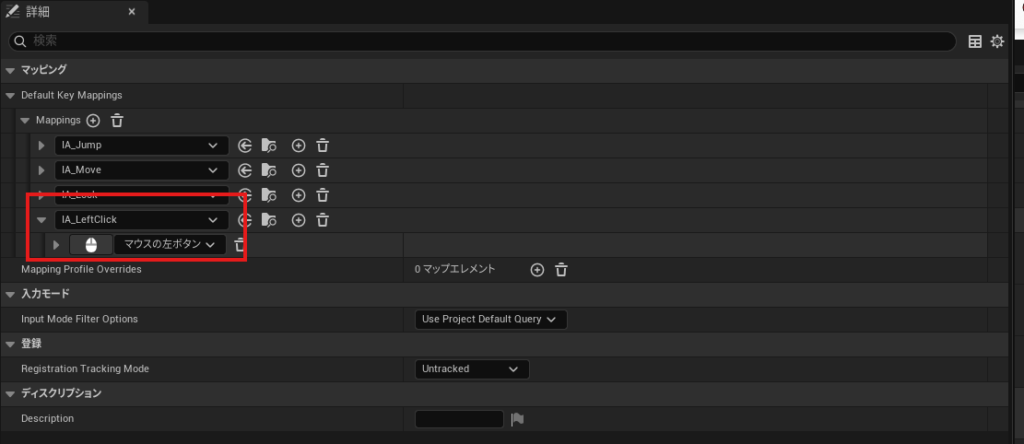This screenshot has width=1024, height=444.
Task: Add a key binding to IA_LeftClick row
Action: [x=298, y=220]
